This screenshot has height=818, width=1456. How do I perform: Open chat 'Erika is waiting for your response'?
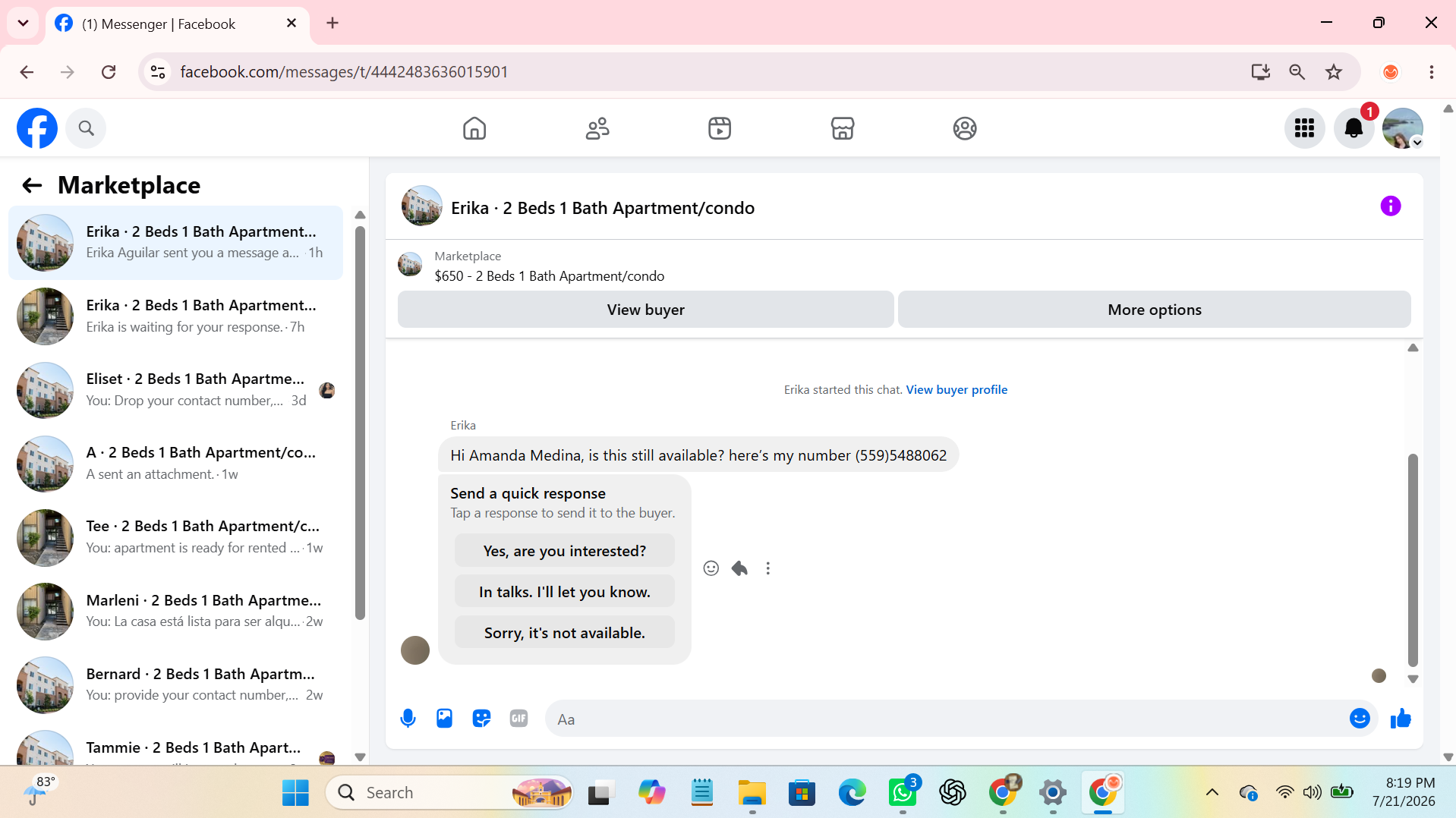(175, 316)
